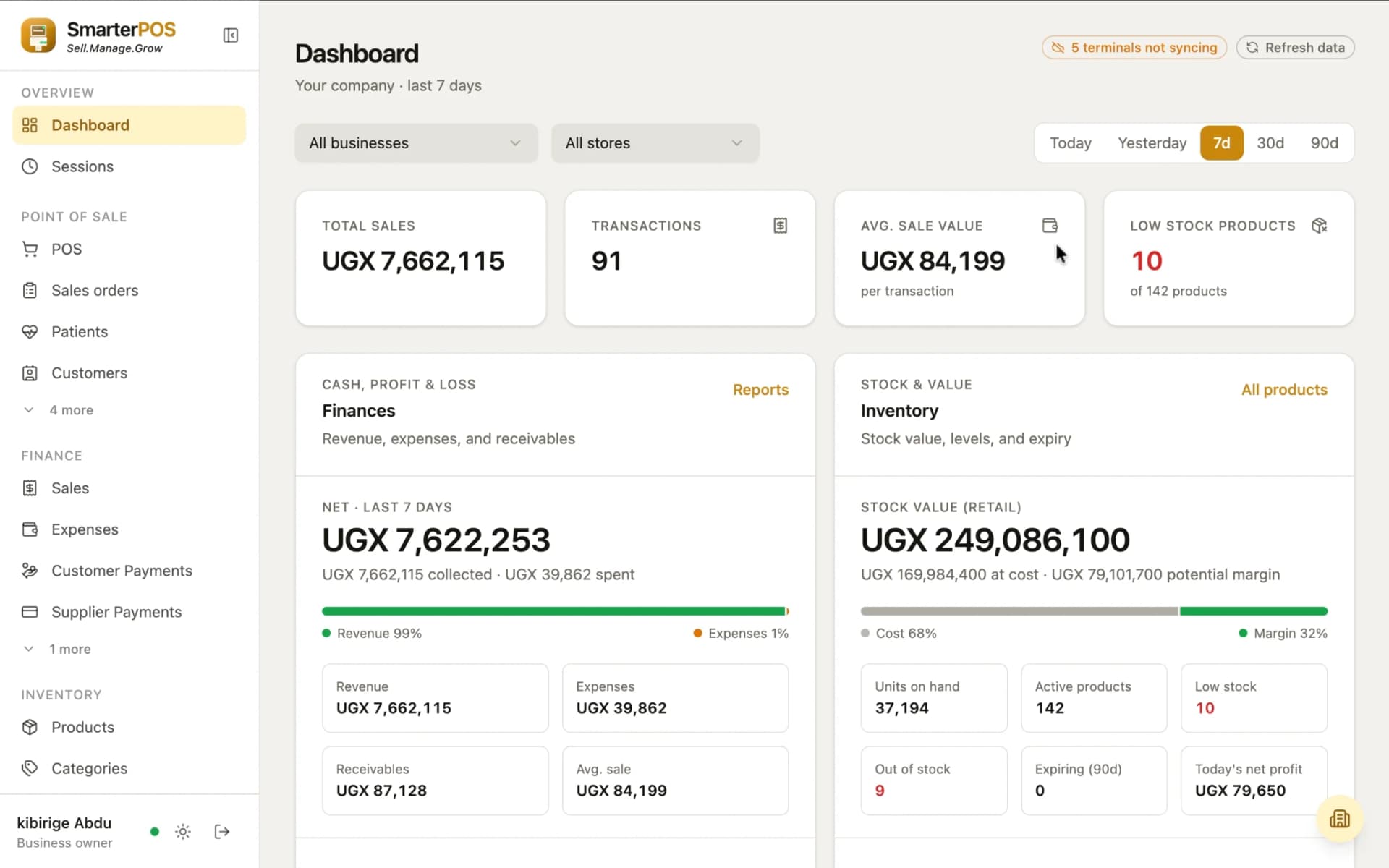Toggle light/dark theme sun icon
This screenshot has width=1389, height=868.
pyautogui.click(x=183, y=832)
